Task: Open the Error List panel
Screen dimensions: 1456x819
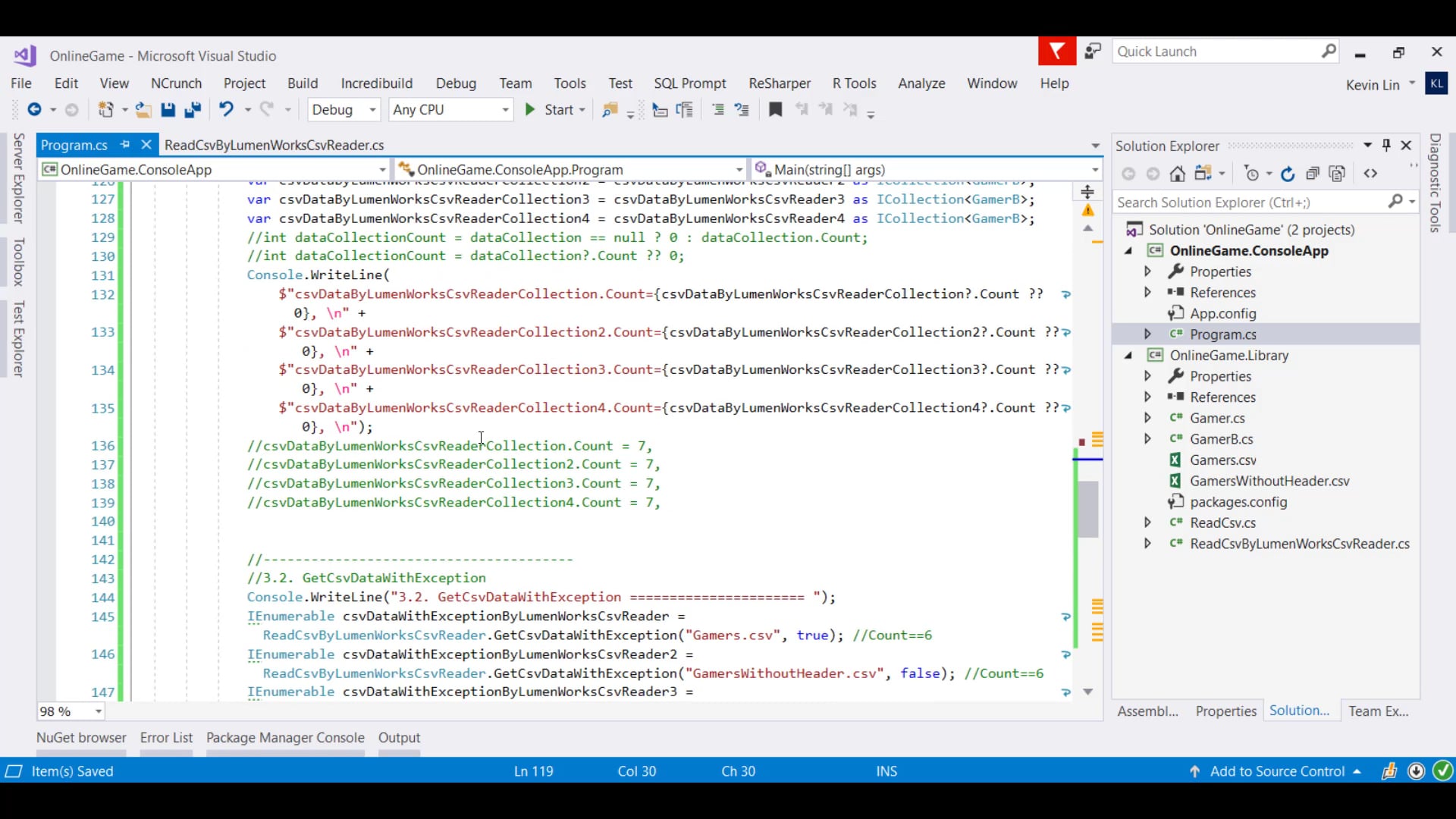Action: pos(166,737)
